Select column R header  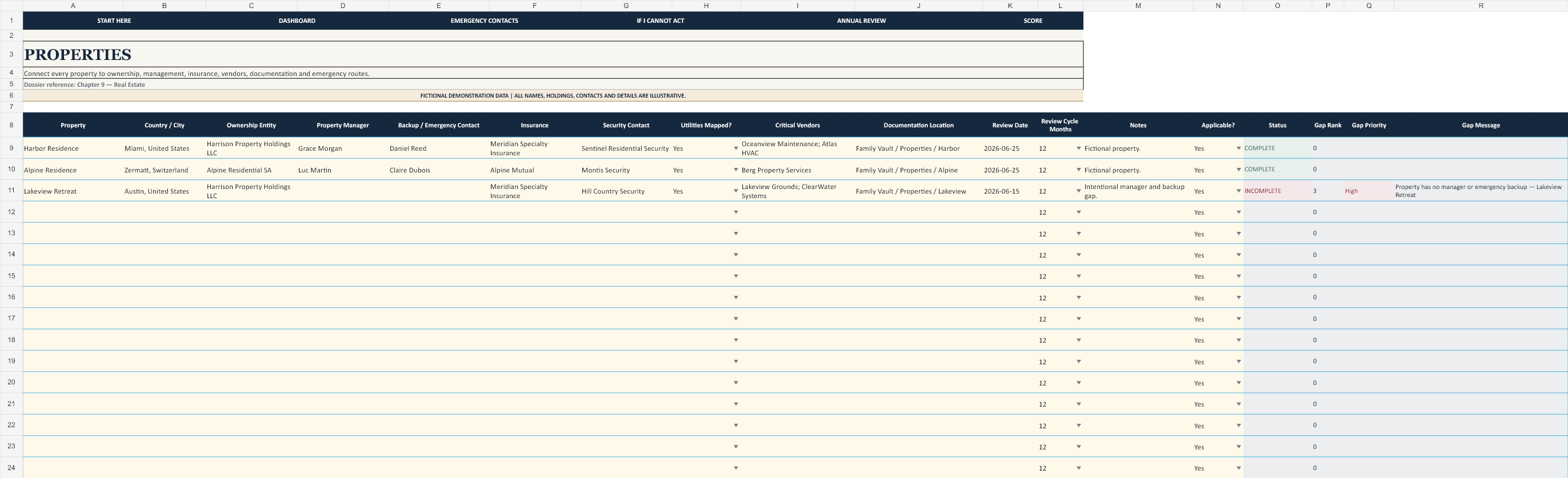(1481, 6)
